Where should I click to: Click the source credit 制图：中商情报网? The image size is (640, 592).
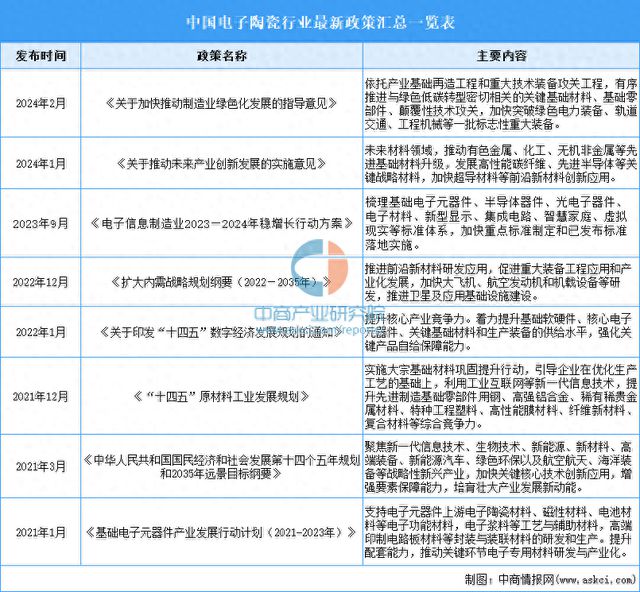(551, 579)
